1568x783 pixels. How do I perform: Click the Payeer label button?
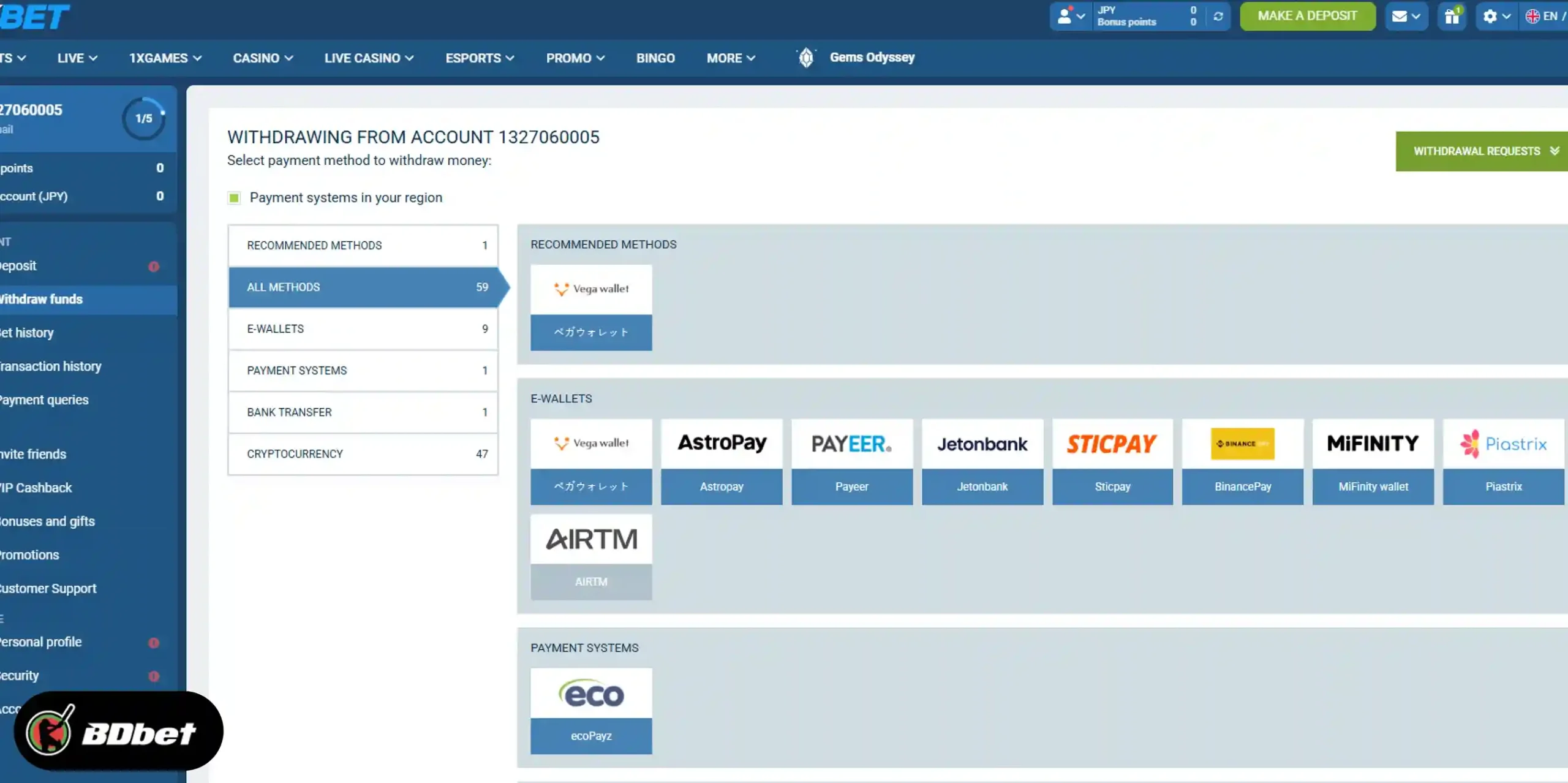click(x=852, y=486)
